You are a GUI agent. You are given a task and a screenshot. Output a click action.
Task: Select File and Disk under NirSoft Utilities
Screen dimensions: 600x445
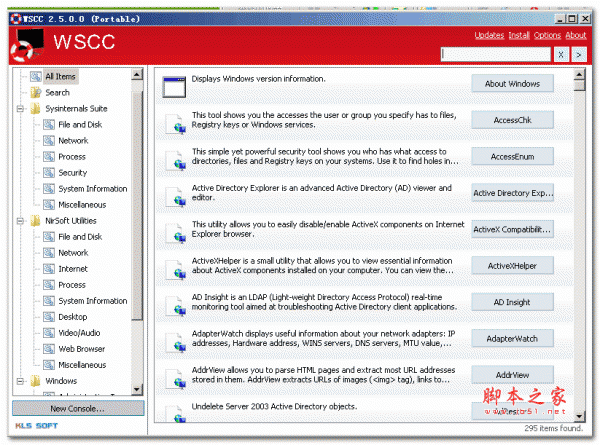[80, 236]
